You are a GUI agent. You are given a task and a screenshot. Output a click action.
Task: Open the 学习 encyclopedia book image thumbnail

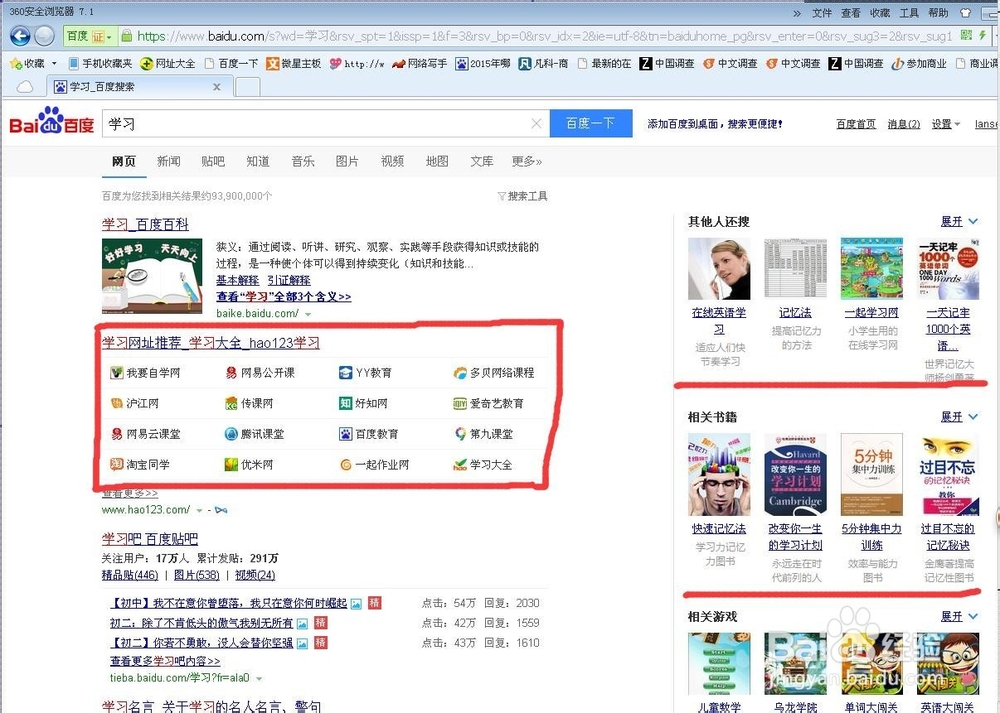pos(152,276)
